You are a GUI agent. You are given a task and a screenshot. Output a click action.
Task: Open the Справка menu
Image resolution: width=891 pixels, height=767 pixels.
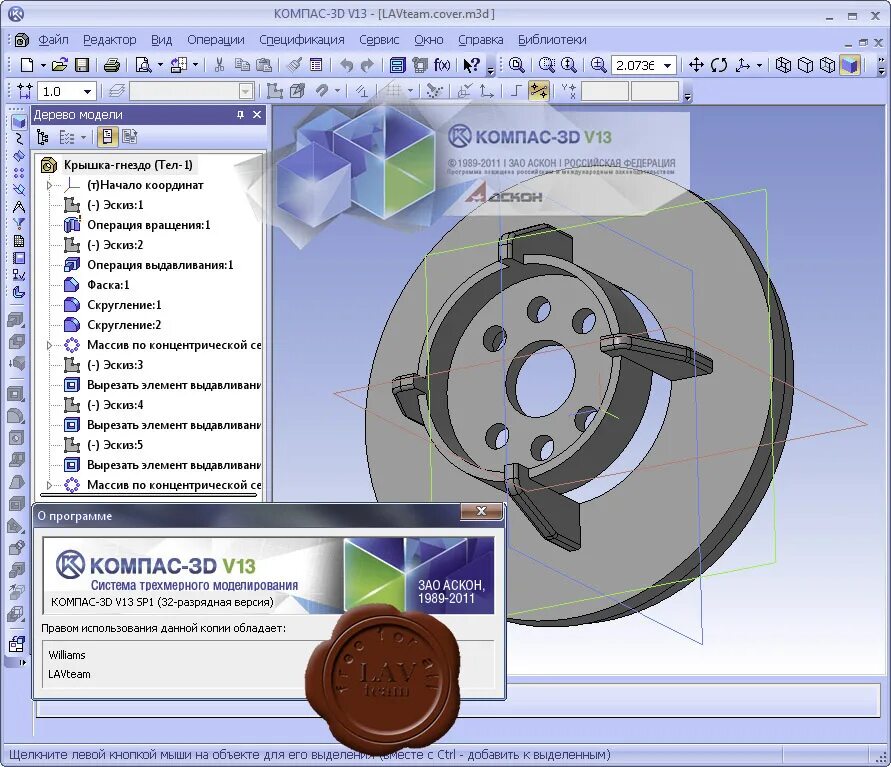click(x=481, y=40)
